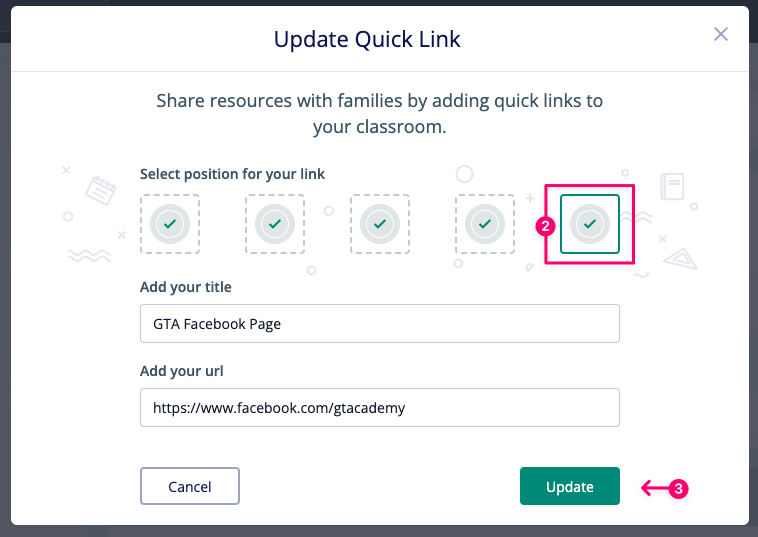Image resolution: width=758 pixels, height=537 pixels.
Task: Click the facebook.com/gtacademy URL field
Action: [x=379, y=407]
